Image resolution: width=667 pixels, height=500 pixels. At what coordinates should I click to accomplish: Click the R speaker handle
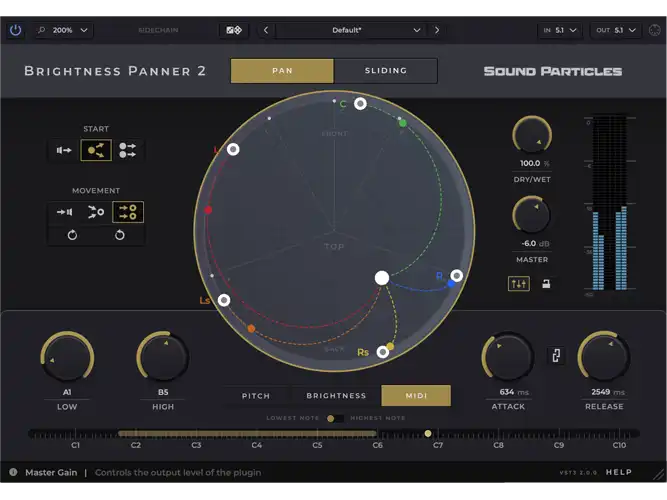456,276
